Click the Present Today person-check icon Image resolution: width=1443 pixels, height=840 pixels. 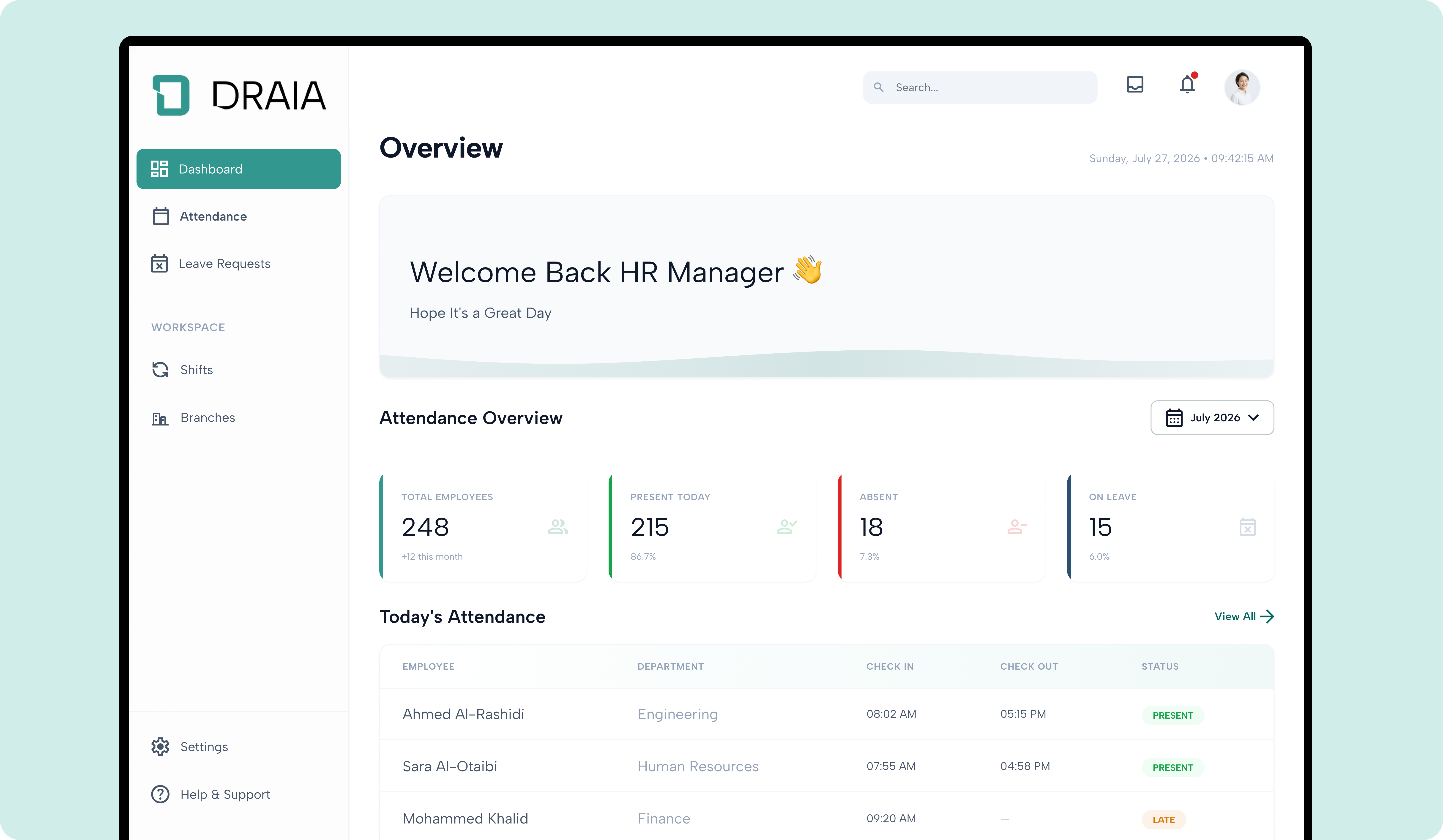[x=787, y=527]
